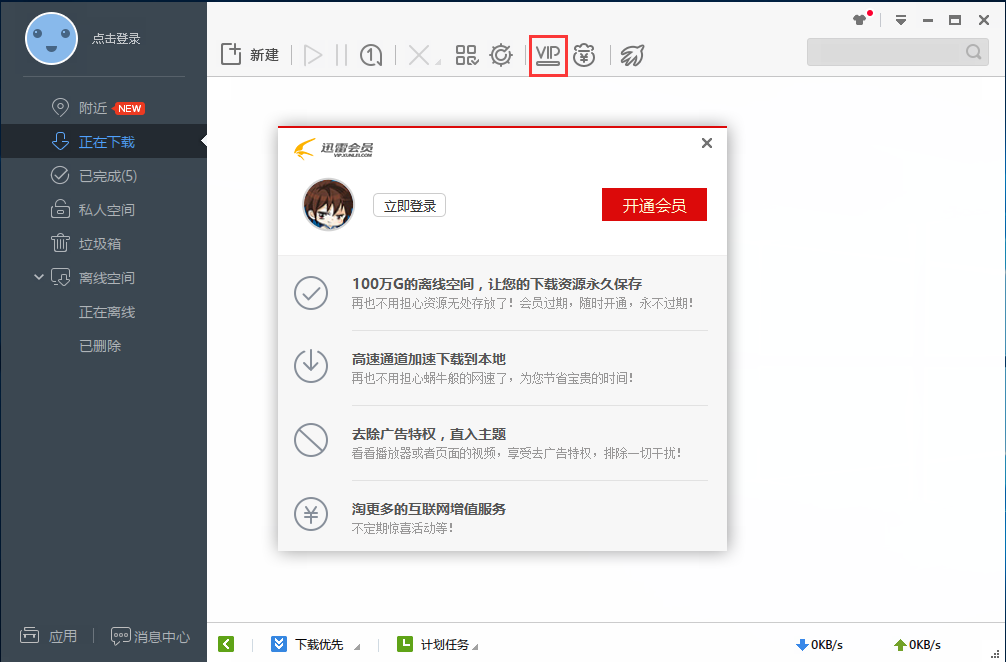Screen dimensions: 1006x662
Task: Collapse the 离线空间 sidebar section
Action: (38, 277)
